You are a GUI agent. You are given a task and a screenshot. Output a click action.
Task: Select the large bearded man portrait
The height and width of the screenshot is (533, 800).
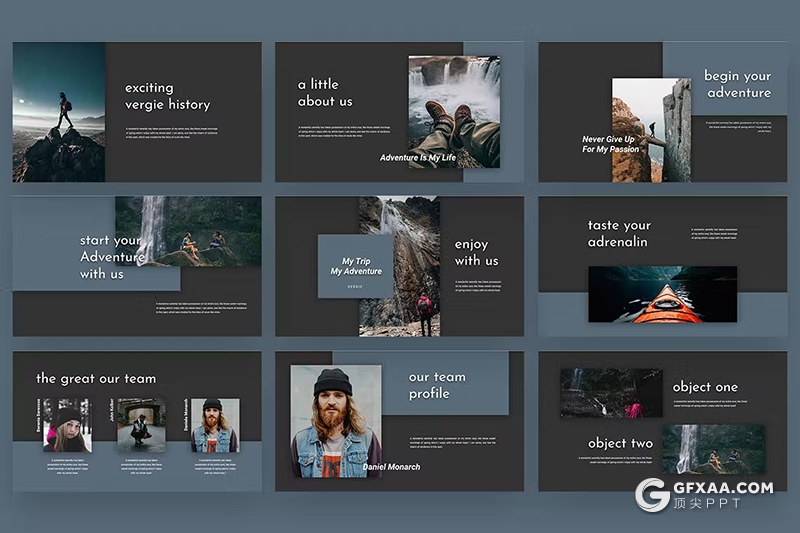(x=335, y=420)
